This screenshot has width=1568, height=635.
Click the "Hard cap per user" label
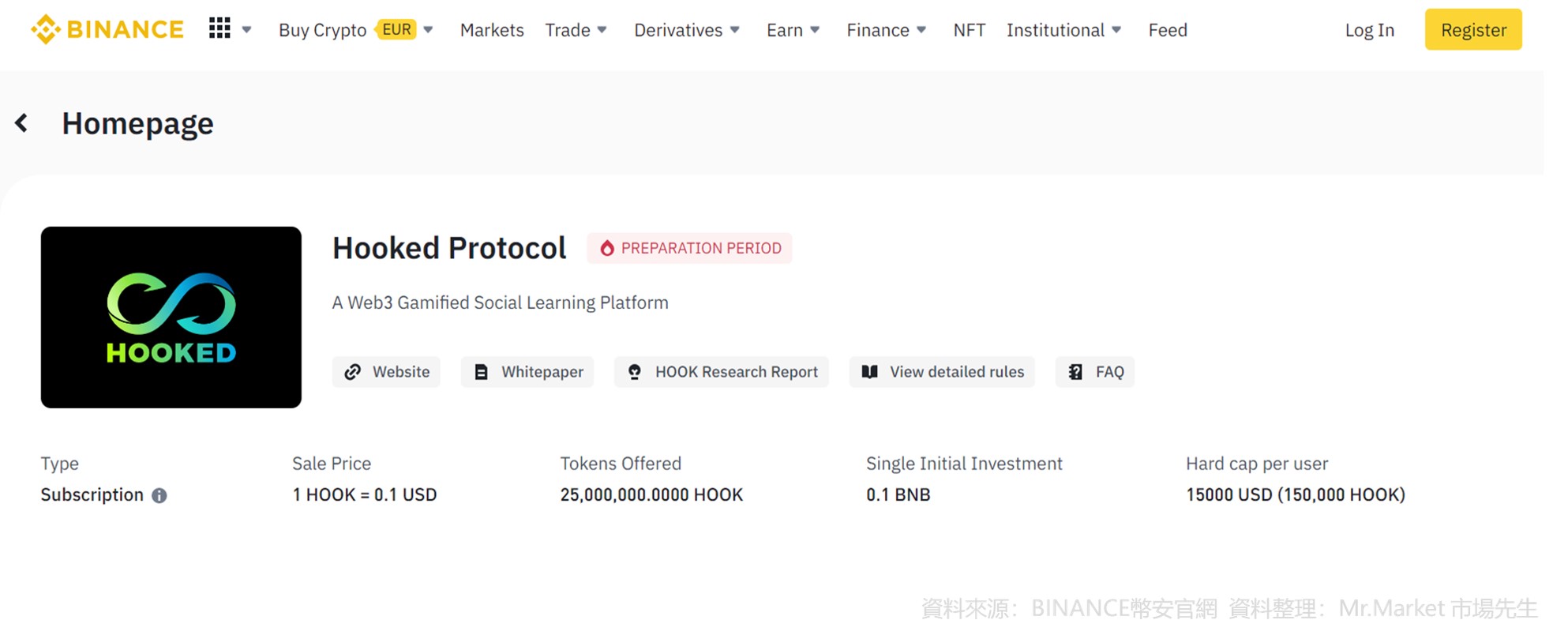click(x=1257, y=464)
